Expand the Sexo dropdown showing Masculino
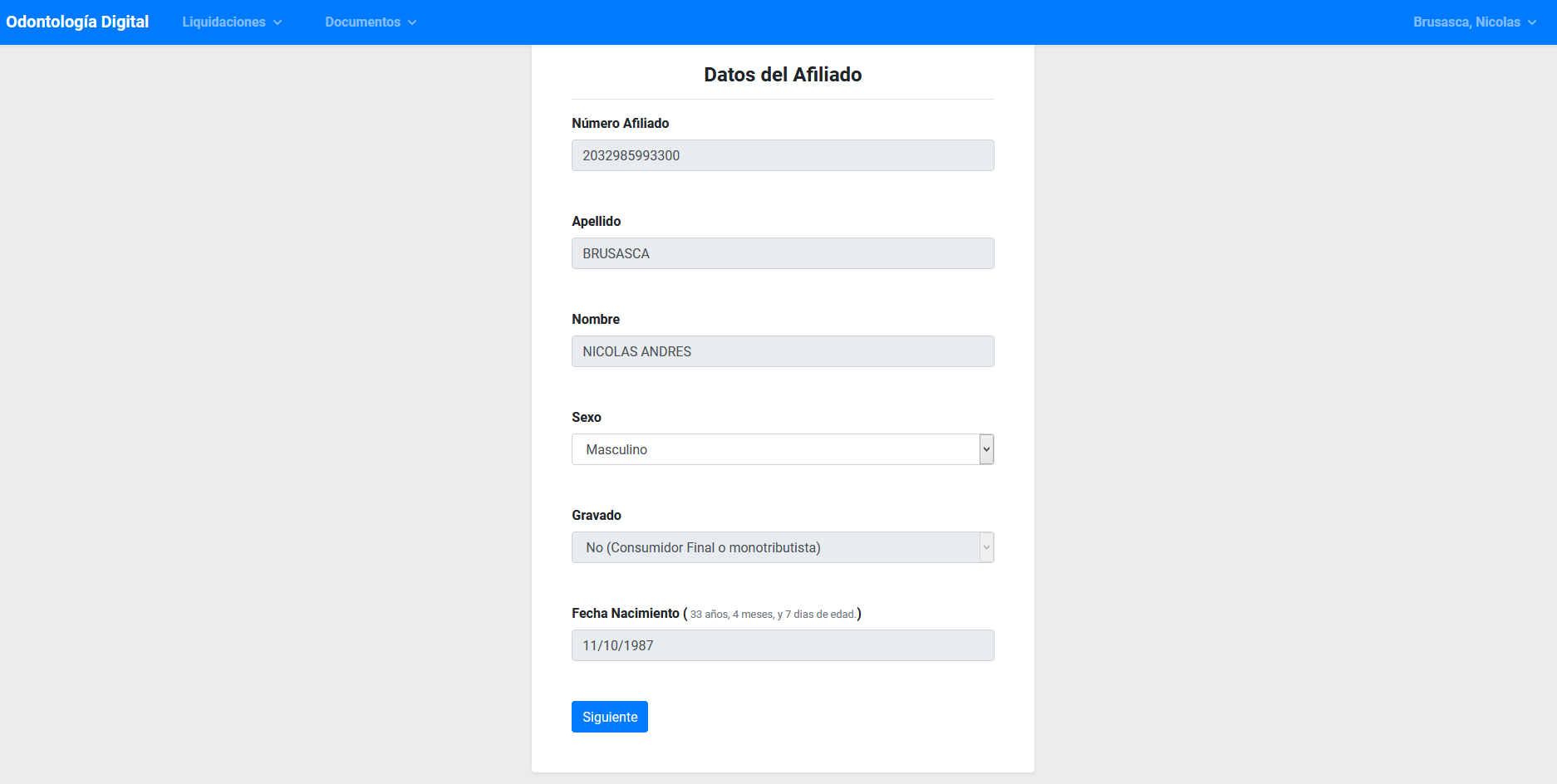The image size is (1557, 784). (x=774, y=449)
